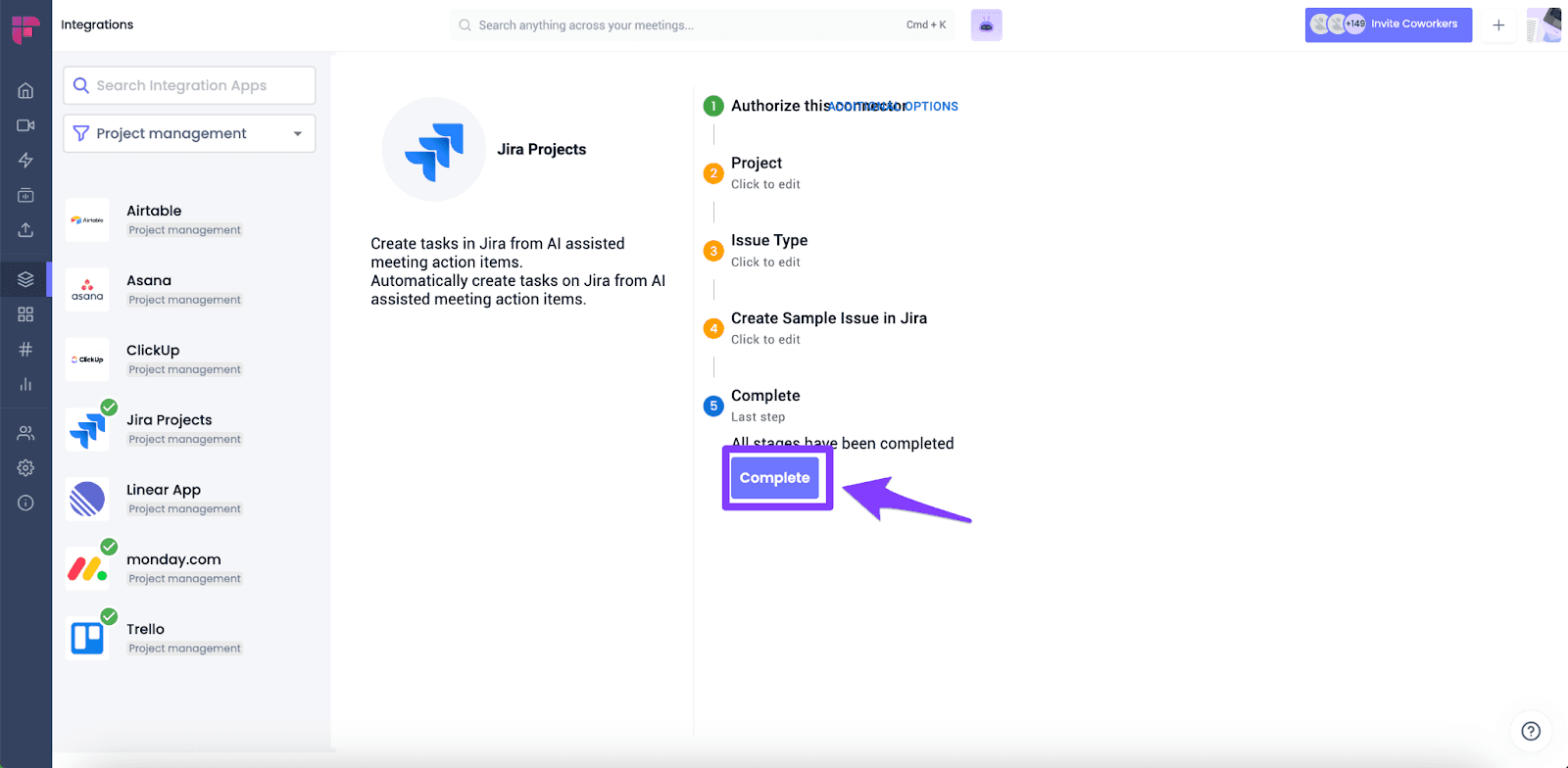Select the stacked-layers Integrations sidebar icon
The width and height of the screenshot is (1568, 768).
[25, 279]
